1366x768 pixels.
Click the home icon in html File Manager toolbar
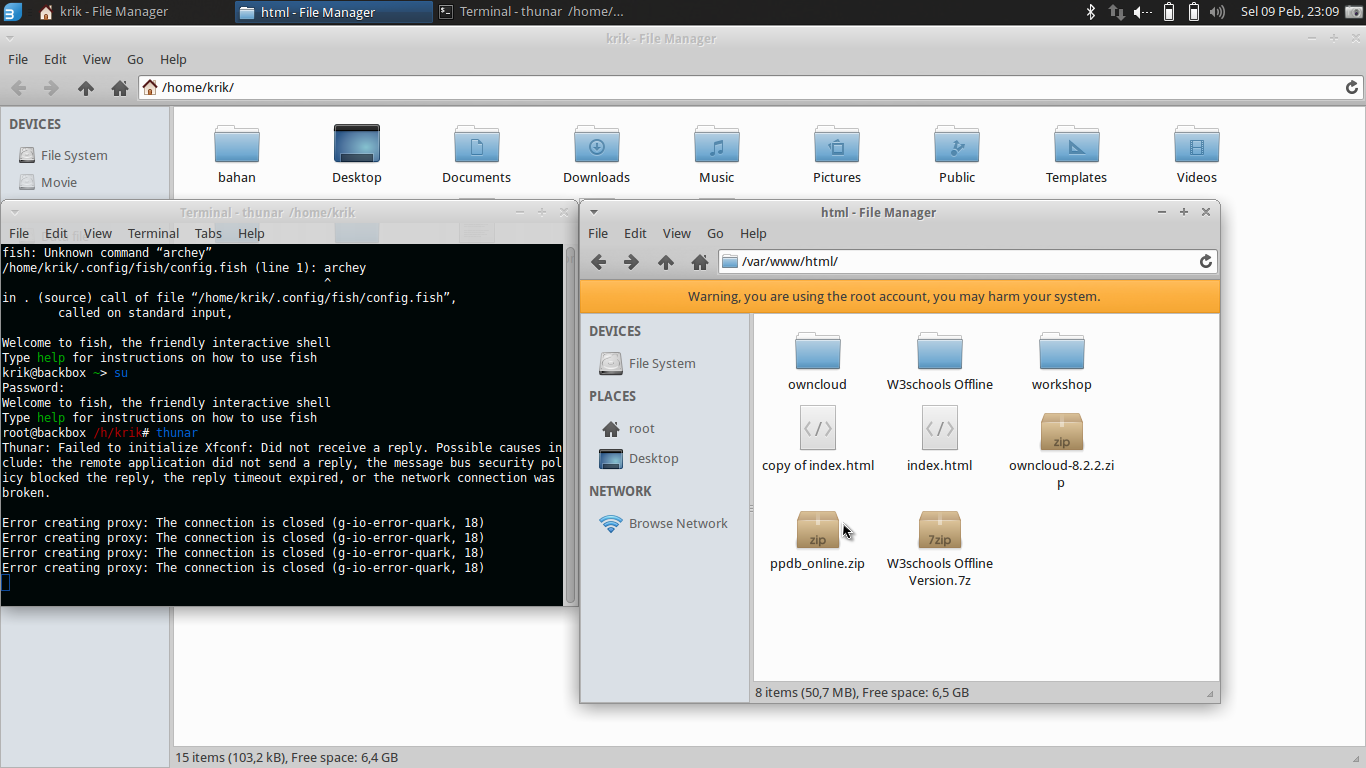point(699,262)
